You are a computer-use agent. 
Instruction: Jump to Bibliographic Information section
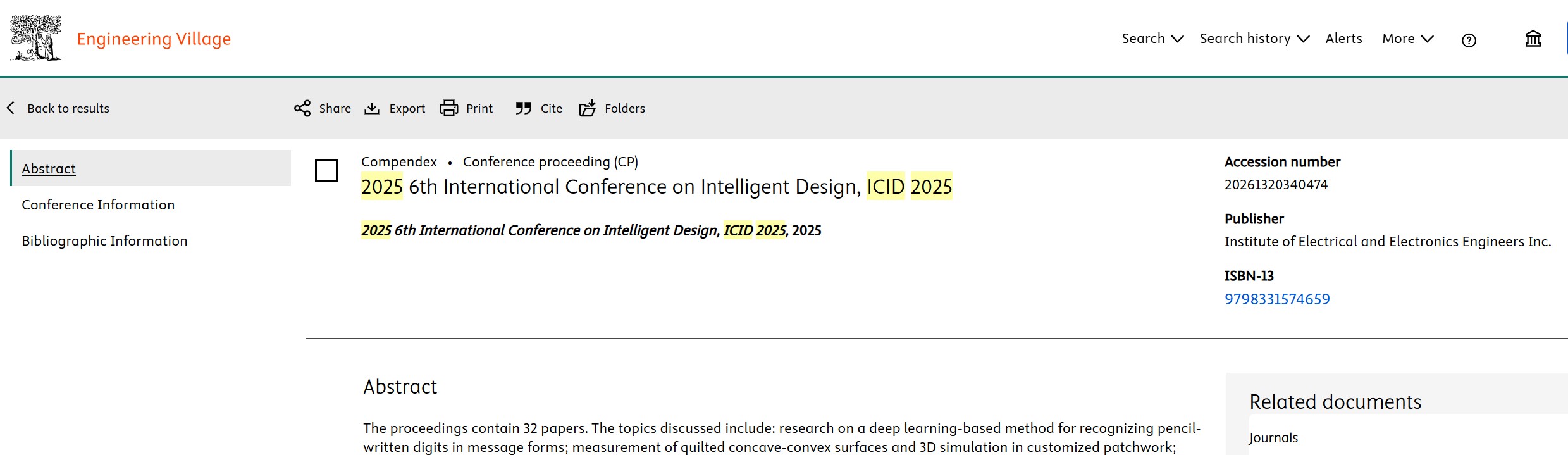(104, 241)
